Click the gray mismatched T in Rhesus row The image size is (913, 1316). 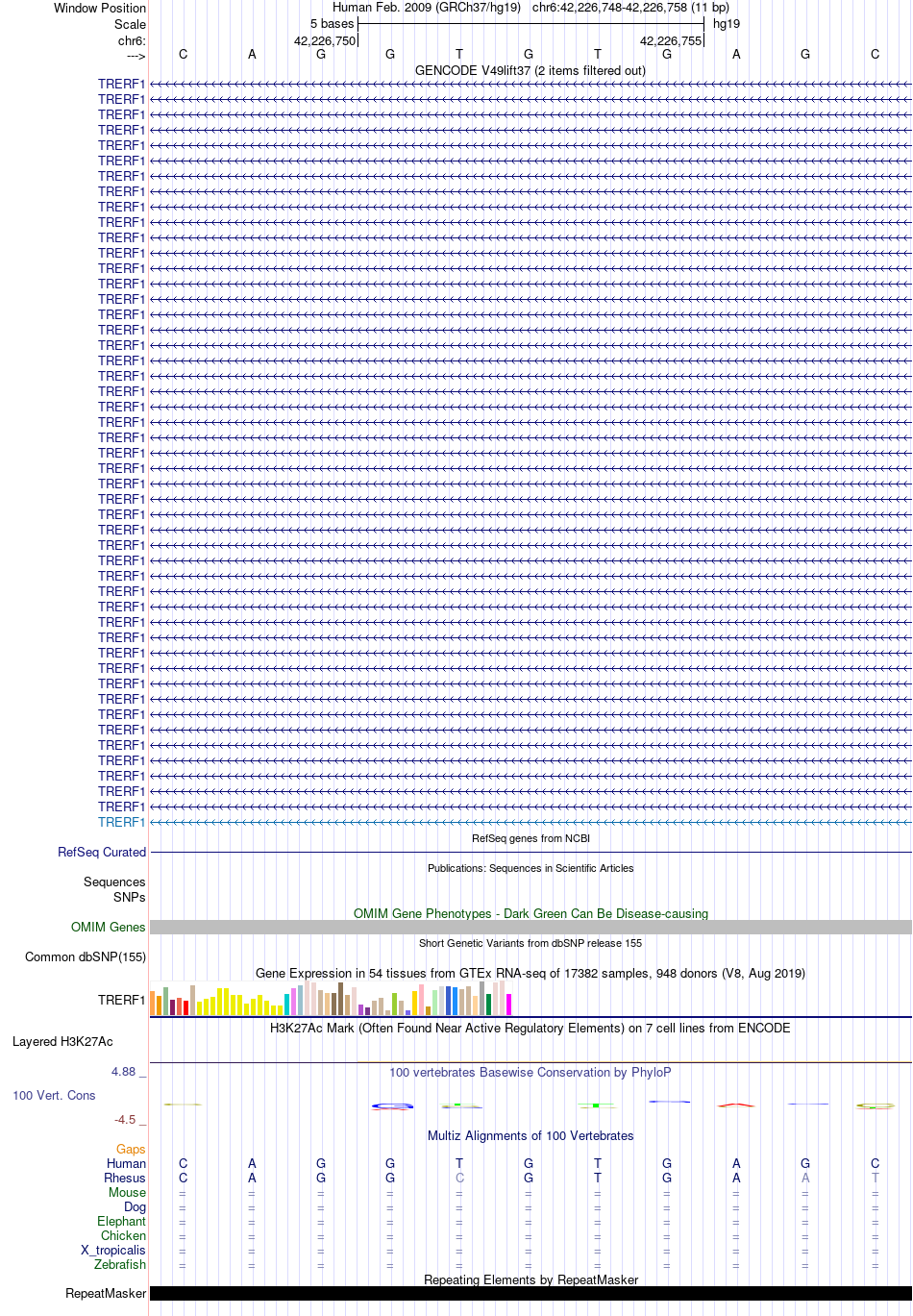pyautogui.click(x=875, y=1178)
